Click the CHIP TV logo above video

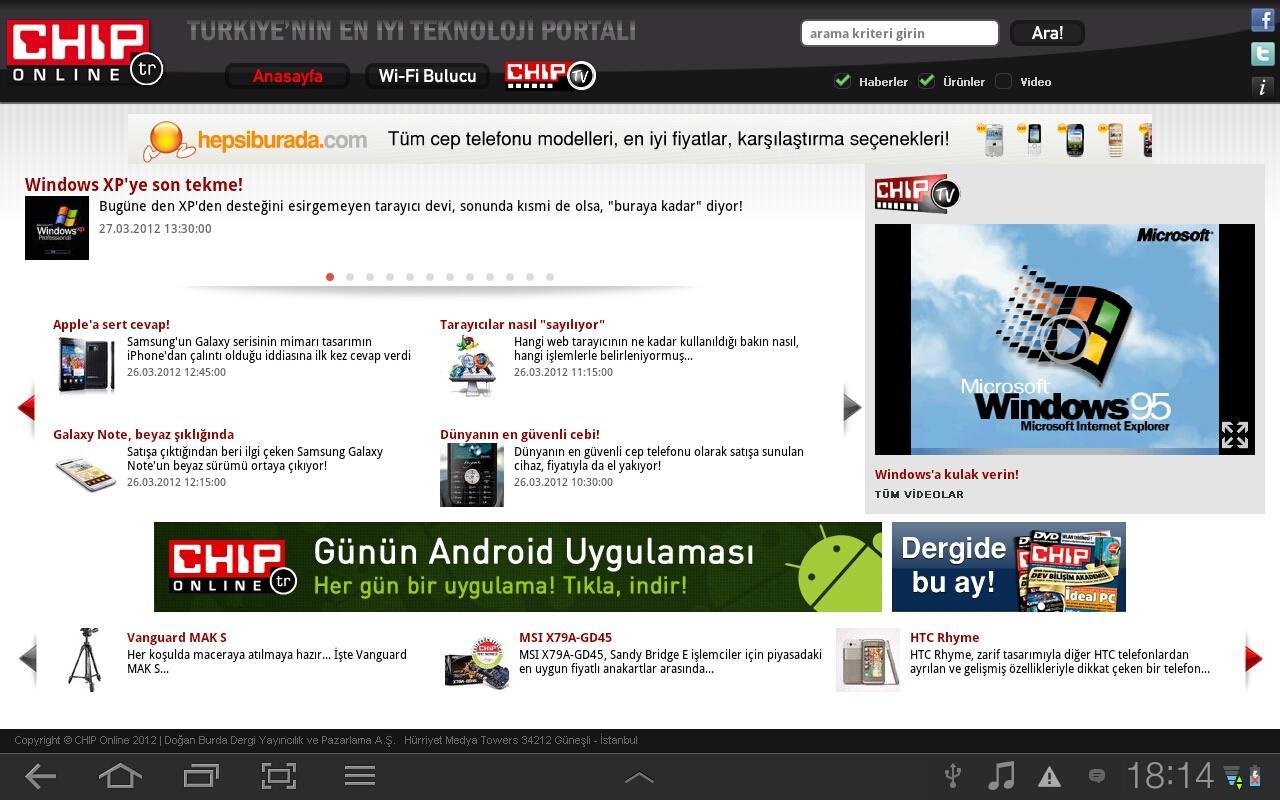(917, 194)
